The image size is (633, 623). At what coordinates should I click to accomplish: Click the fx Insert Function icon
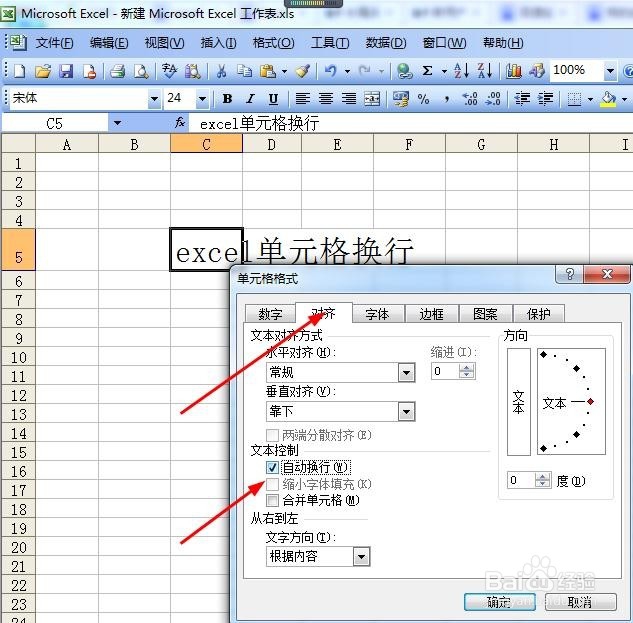(x=180, y=122)
